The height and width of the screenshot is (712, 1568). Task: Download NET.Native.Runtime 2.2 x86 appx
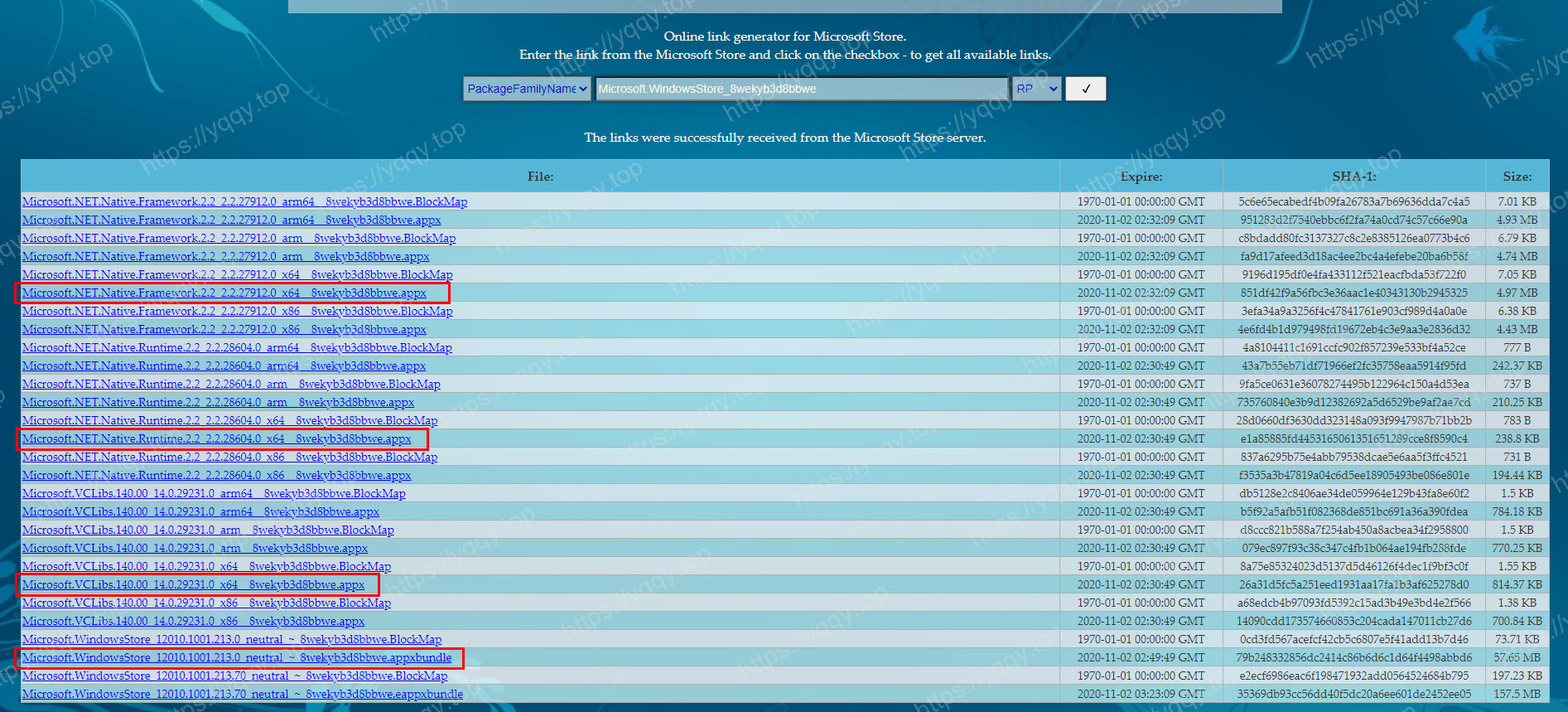point(216,475)
